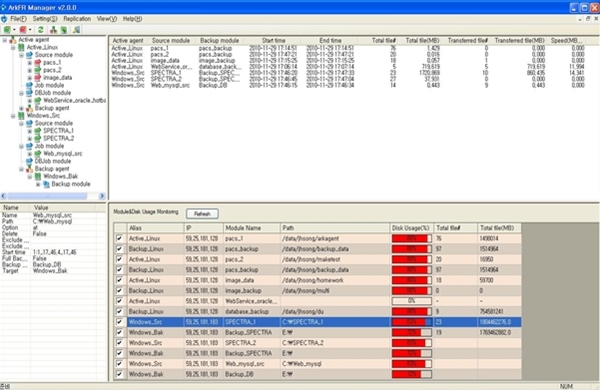
Task: Select the Active_Linux server icon in the tree
Action: 21,47
